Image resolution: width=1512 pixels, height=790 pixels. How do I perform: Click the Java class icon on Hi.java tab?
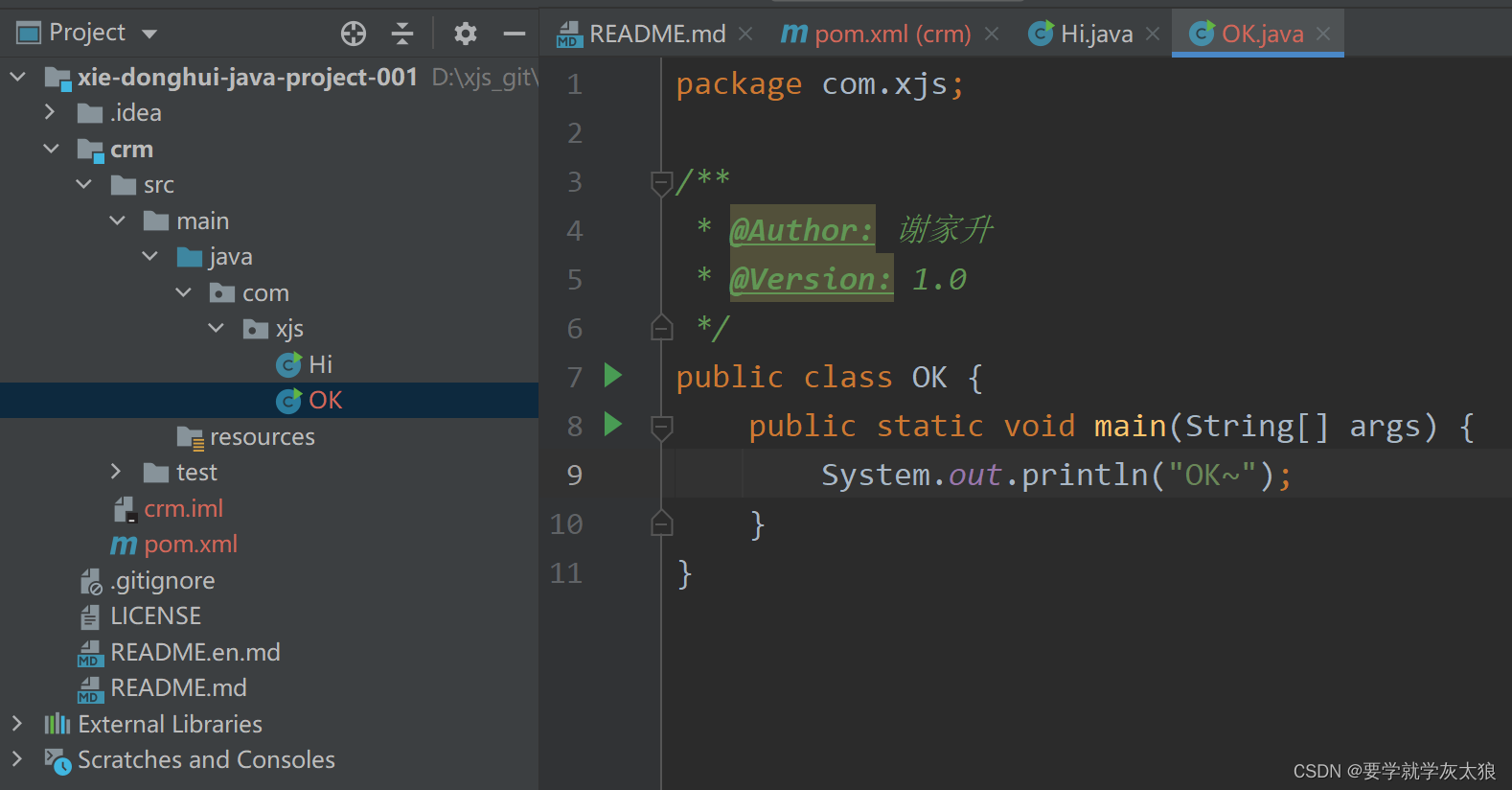(x=1041, y=34)
